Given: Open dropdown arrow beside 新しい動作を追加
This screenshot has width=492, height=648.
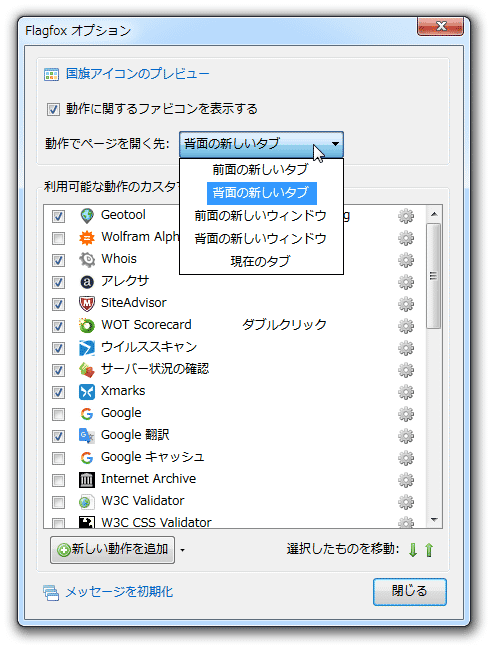Looking at the screenshot, I should pyautogui.click(x=182, y=550).
